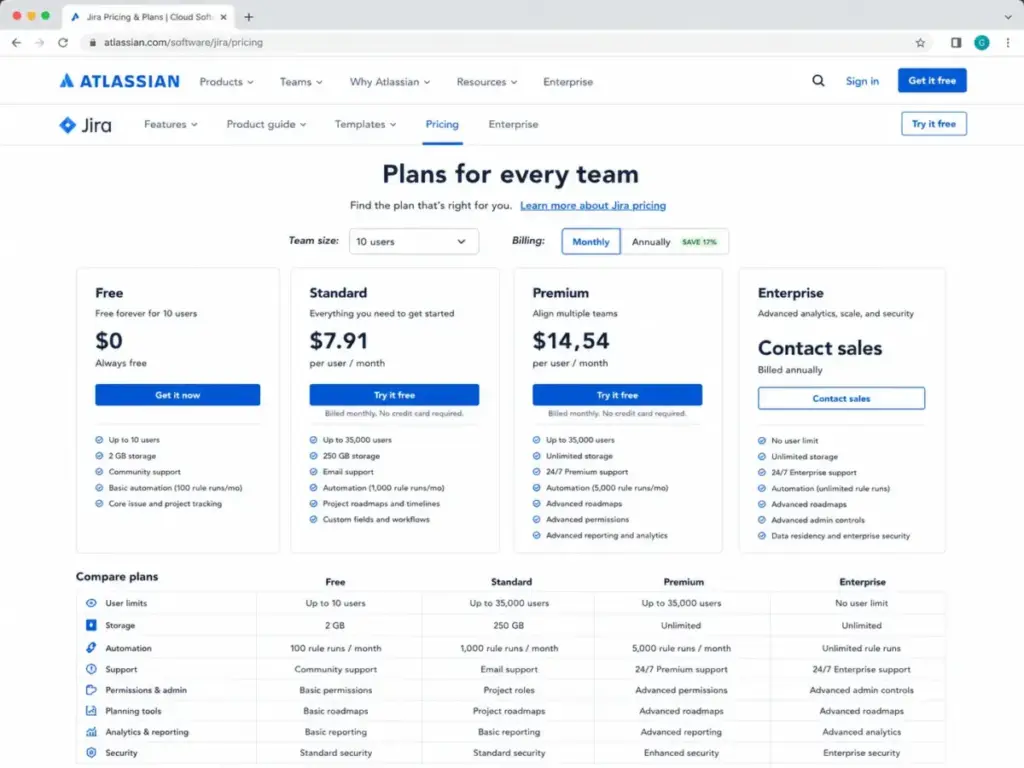Click the Sign in link
This screenshot has width=1024, height=768.
862,81
